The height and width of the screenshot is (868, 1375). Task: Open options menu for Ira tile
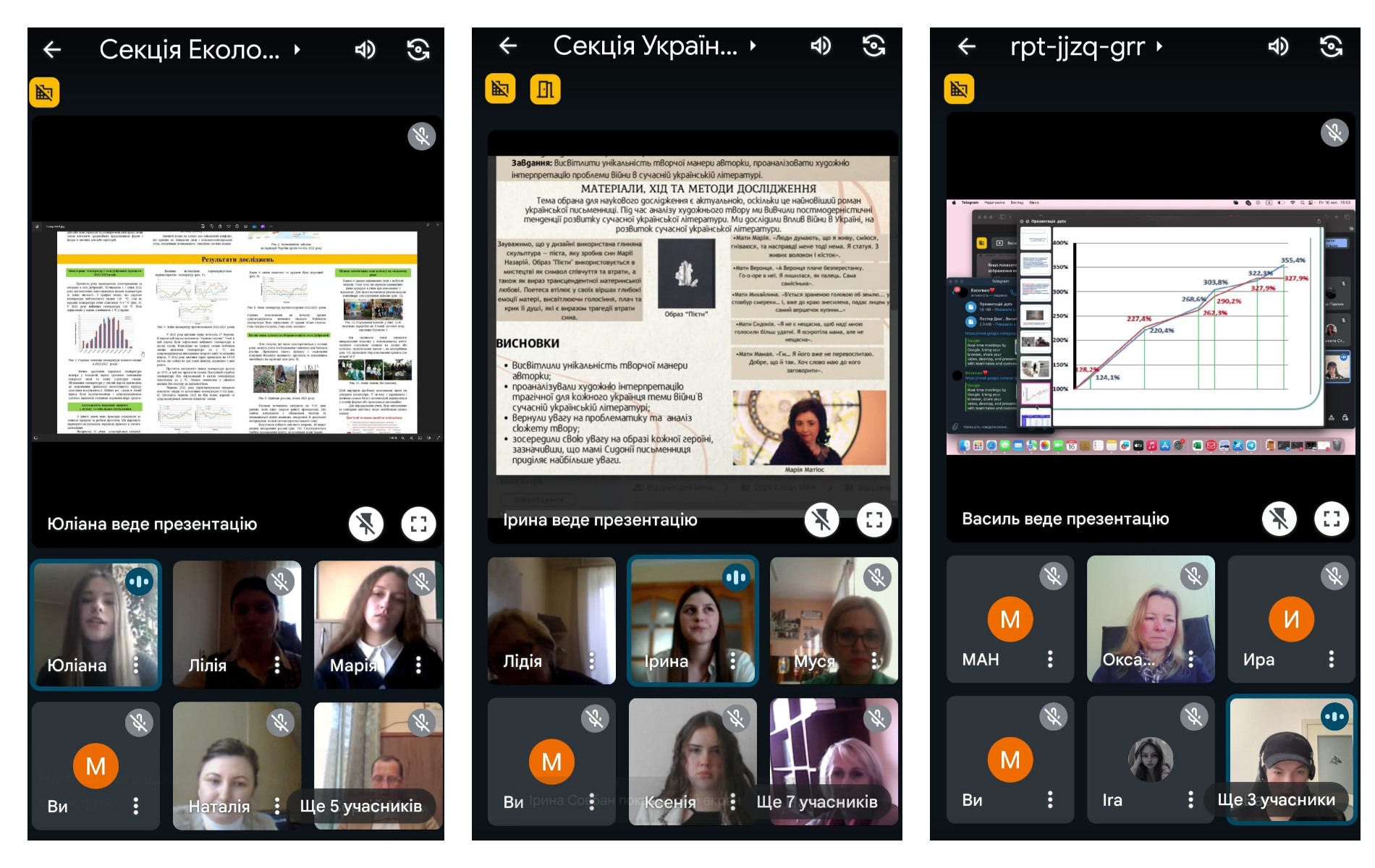[x=1190, y=799]
